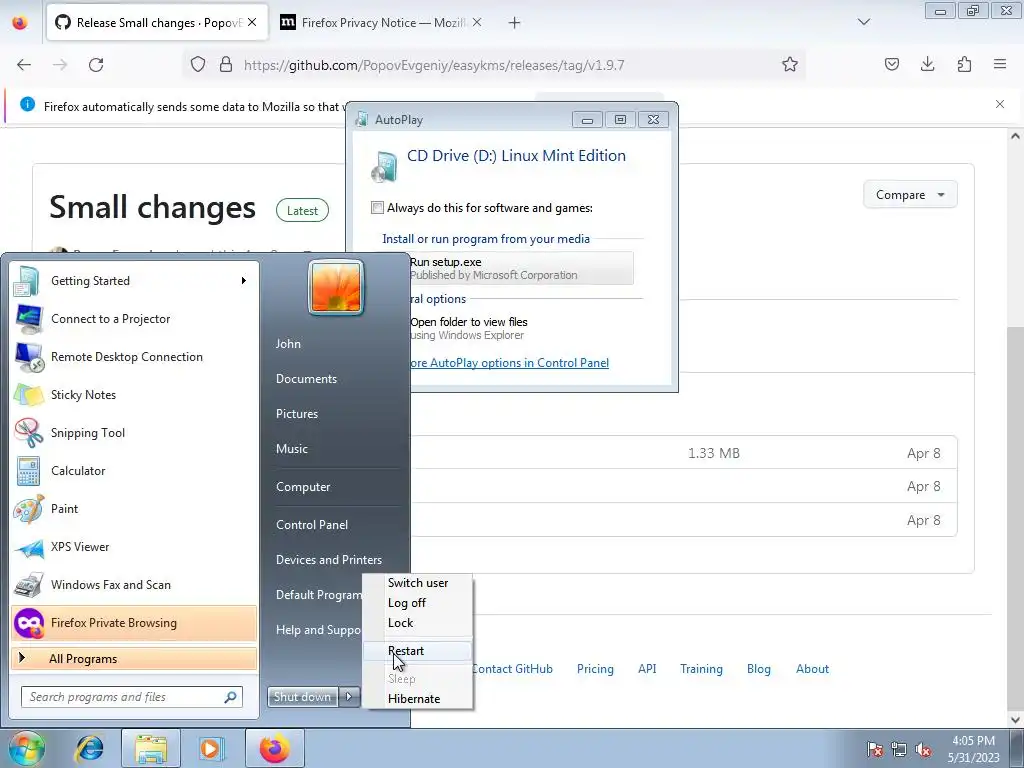Open Computer from the Start menu
This screenshot has height=768, width=1024.
click(302, 487)
